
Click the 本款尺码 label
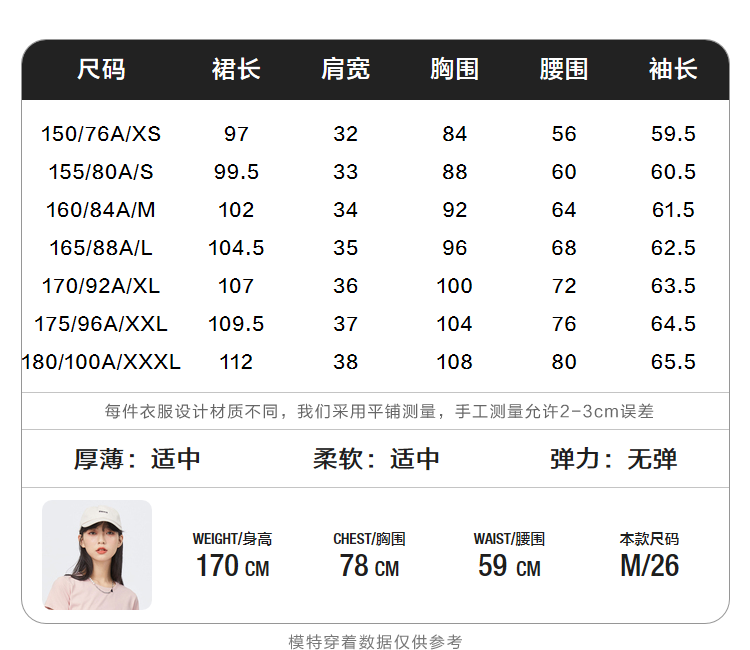tap(650, 539)
